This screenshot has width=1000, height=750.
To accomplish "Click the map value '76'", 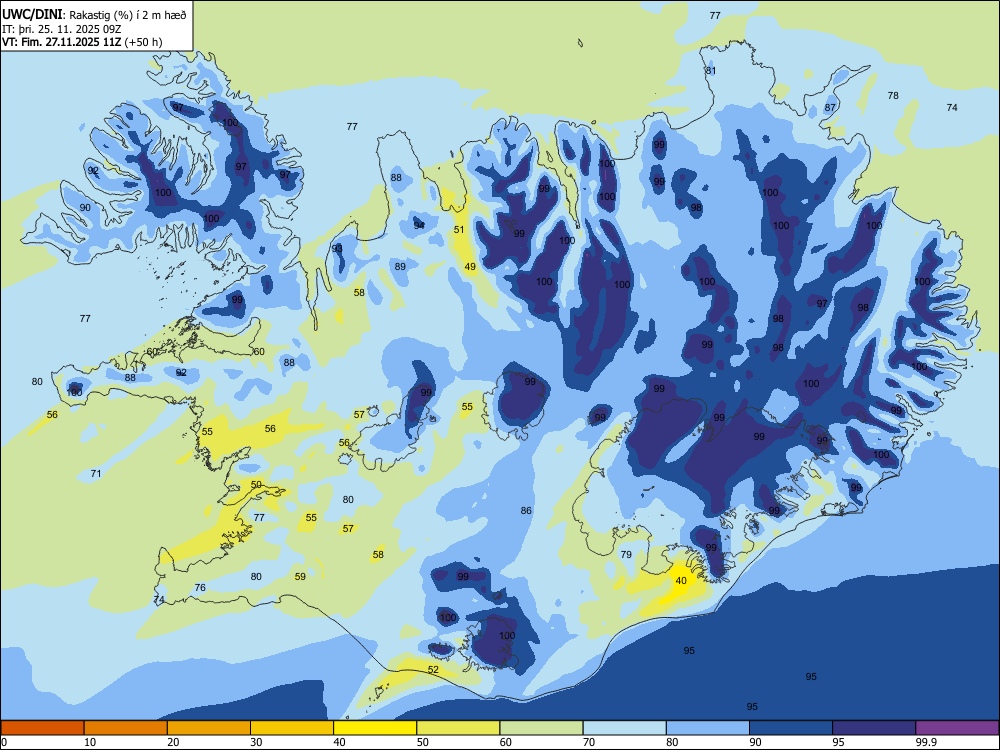I will 200,587.
